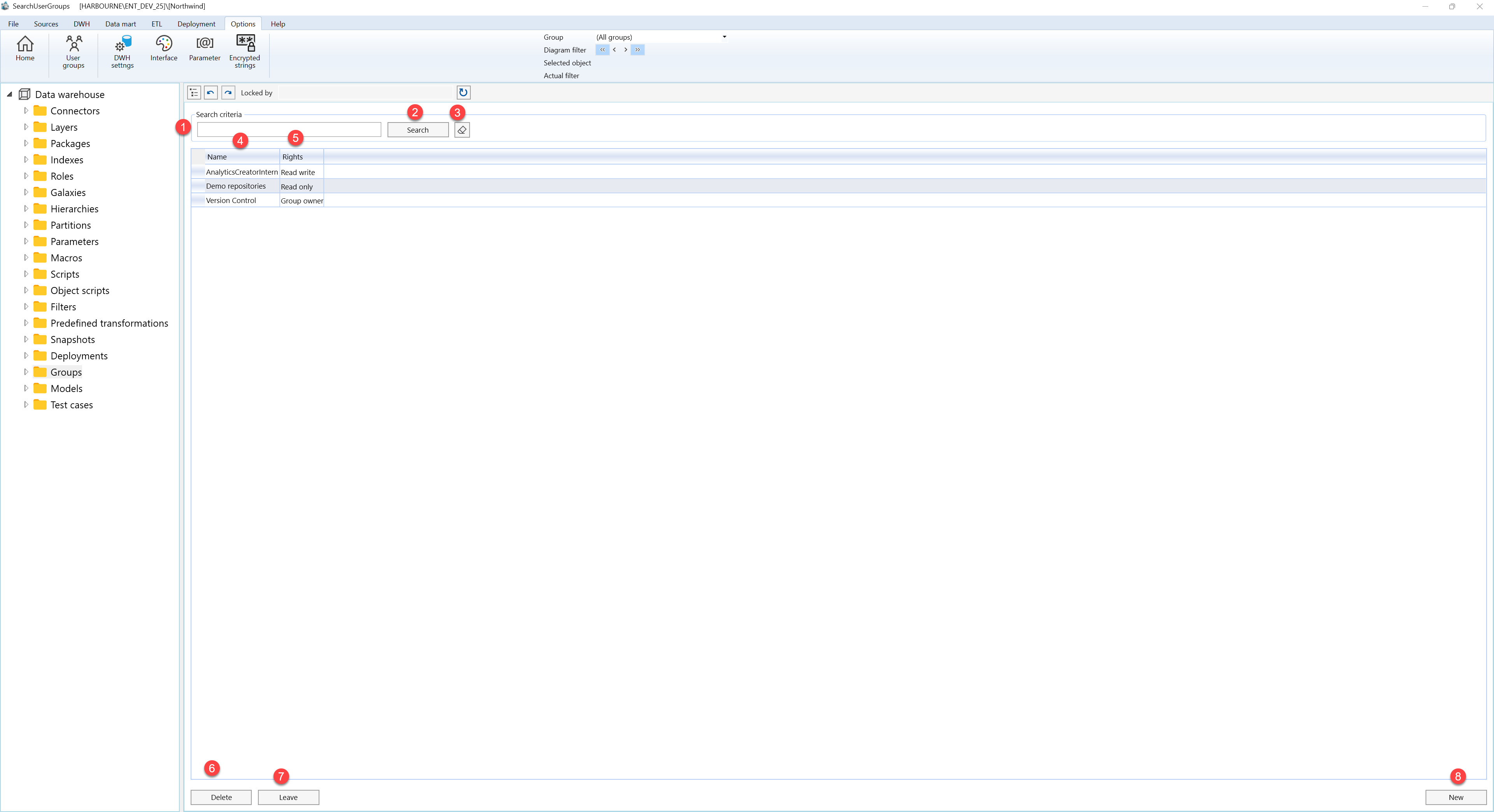Select Filters in the tree
The width and height of the screenshot is (1494, 812).
[63, 306]
